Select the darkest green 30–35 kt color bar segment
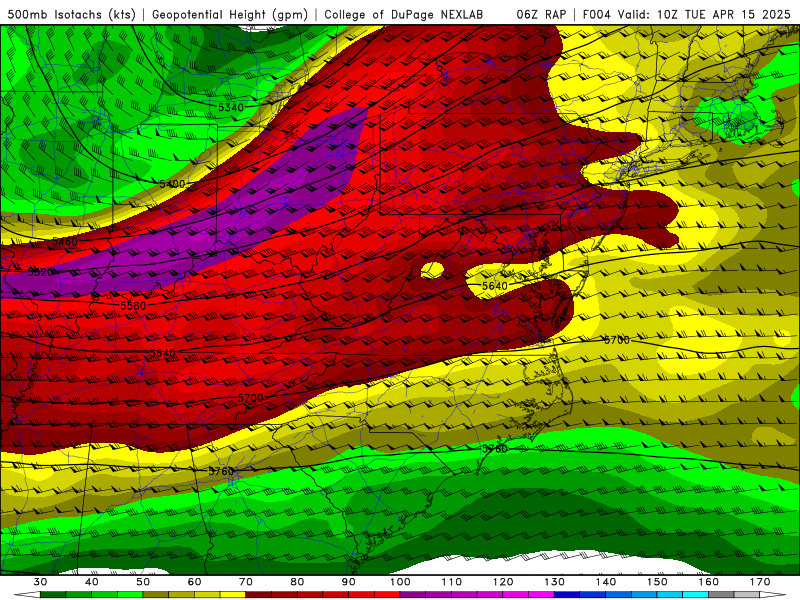This screenshot has width=800, height=600. click(x=53, y=595)
